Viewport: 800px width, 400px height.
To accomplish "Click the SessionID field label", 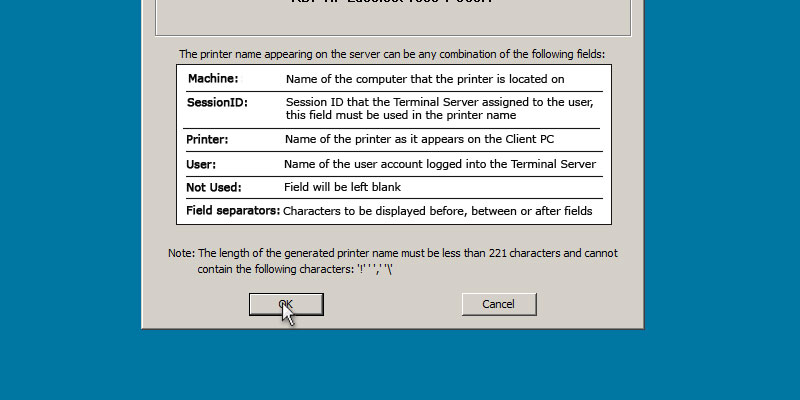I will tap(217, 102).
